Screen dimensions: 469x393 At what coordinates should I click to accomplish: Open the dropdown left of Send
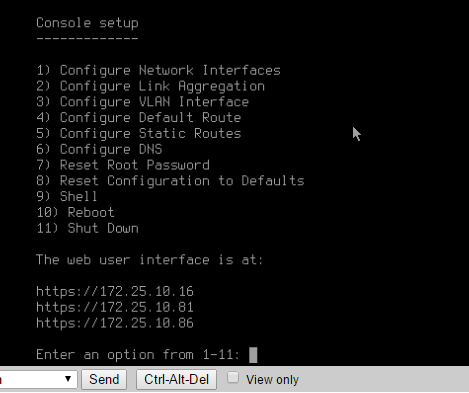click(38, 379)
